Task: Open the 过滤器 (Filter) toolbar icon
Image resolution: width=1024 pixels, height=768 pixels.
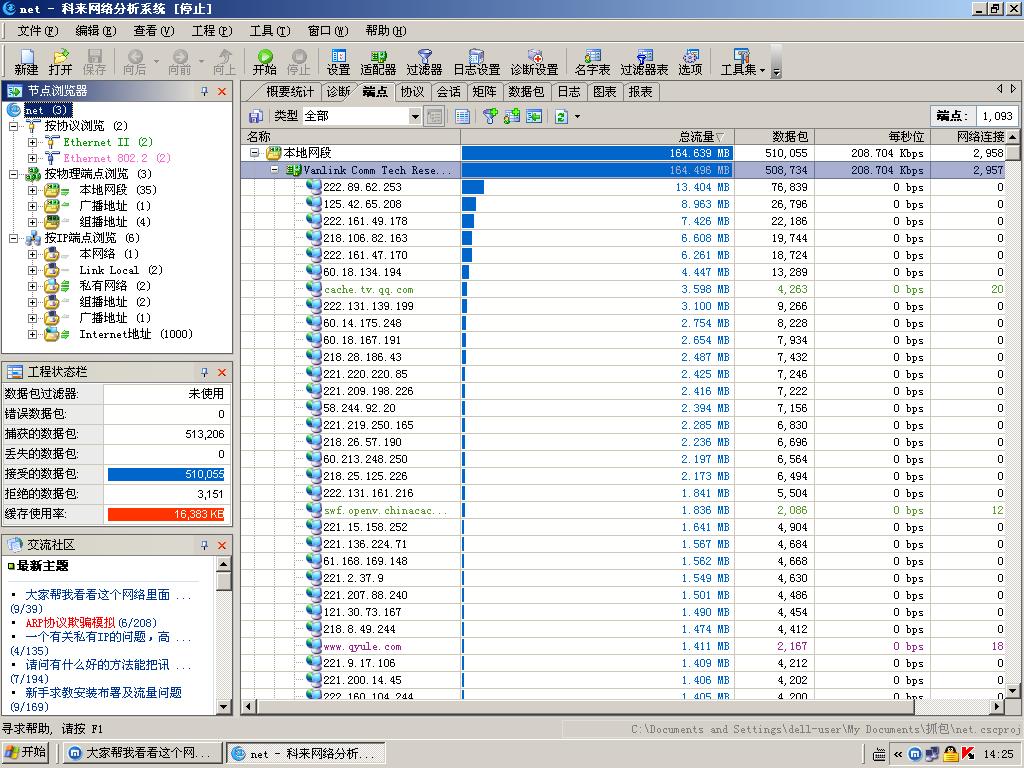Action: tap(424, 61)
